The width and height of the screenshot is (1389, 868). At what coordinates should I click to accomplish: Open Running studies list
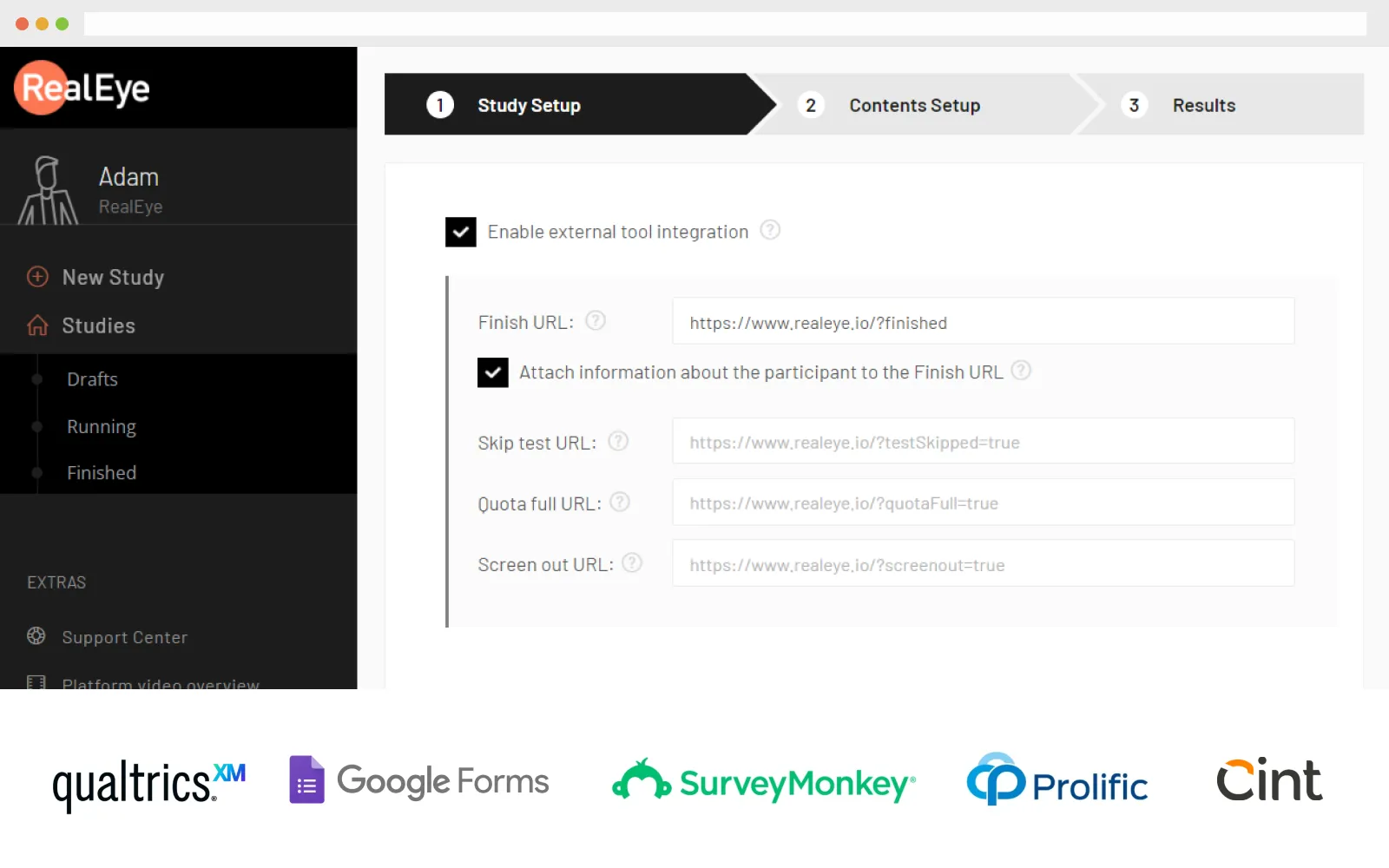click(x=102, y=426)
